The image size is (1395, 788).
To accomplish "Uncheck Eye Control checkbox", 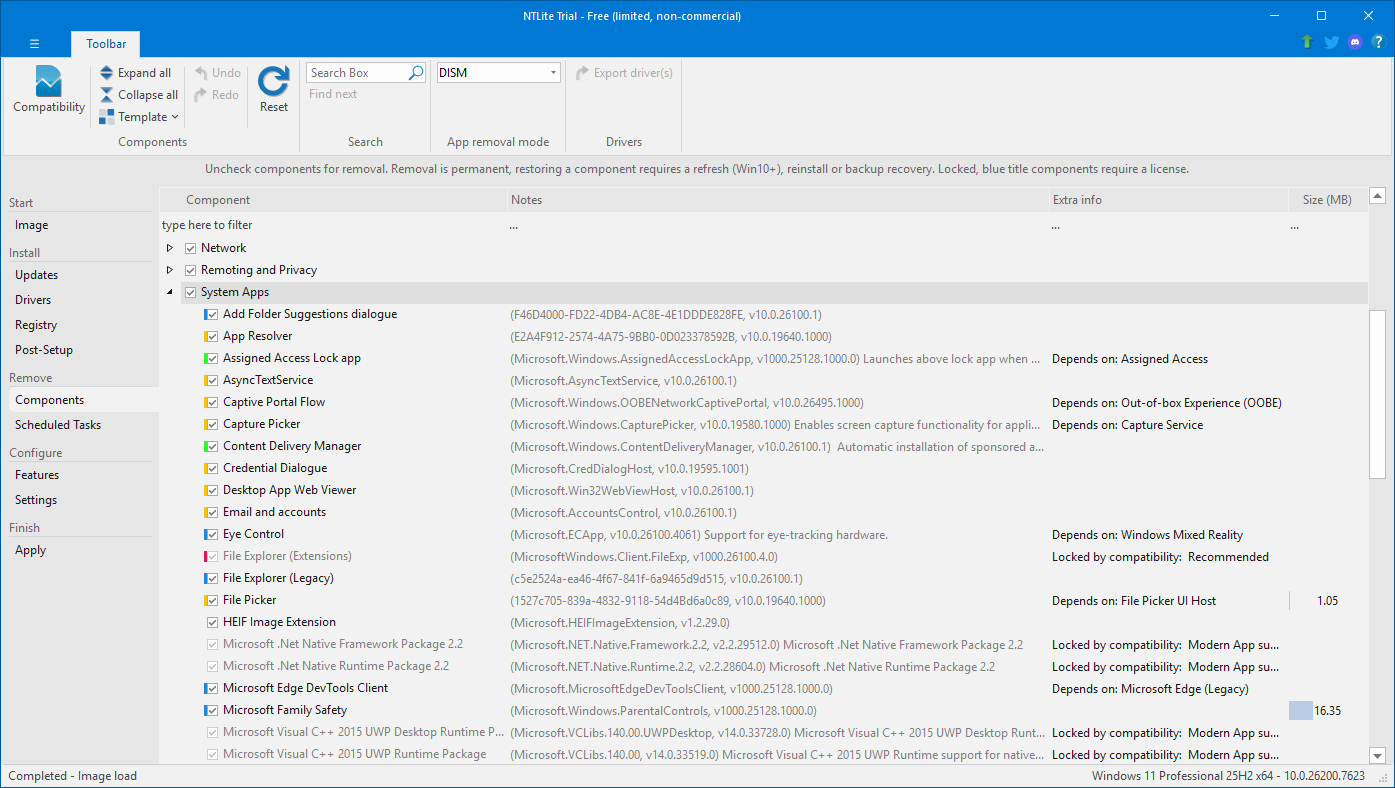I will (212, 534).
